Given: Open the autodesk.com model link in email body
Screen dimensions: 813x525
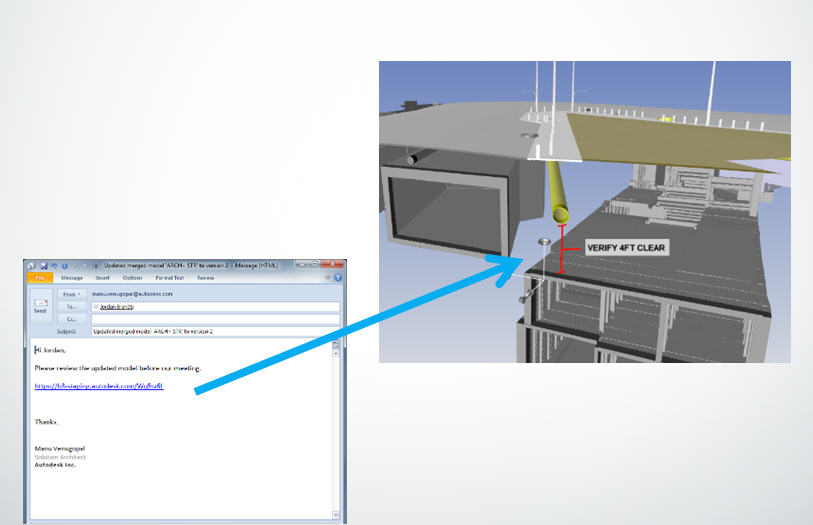Looking at the screenshot, I should tap(98, 385).
